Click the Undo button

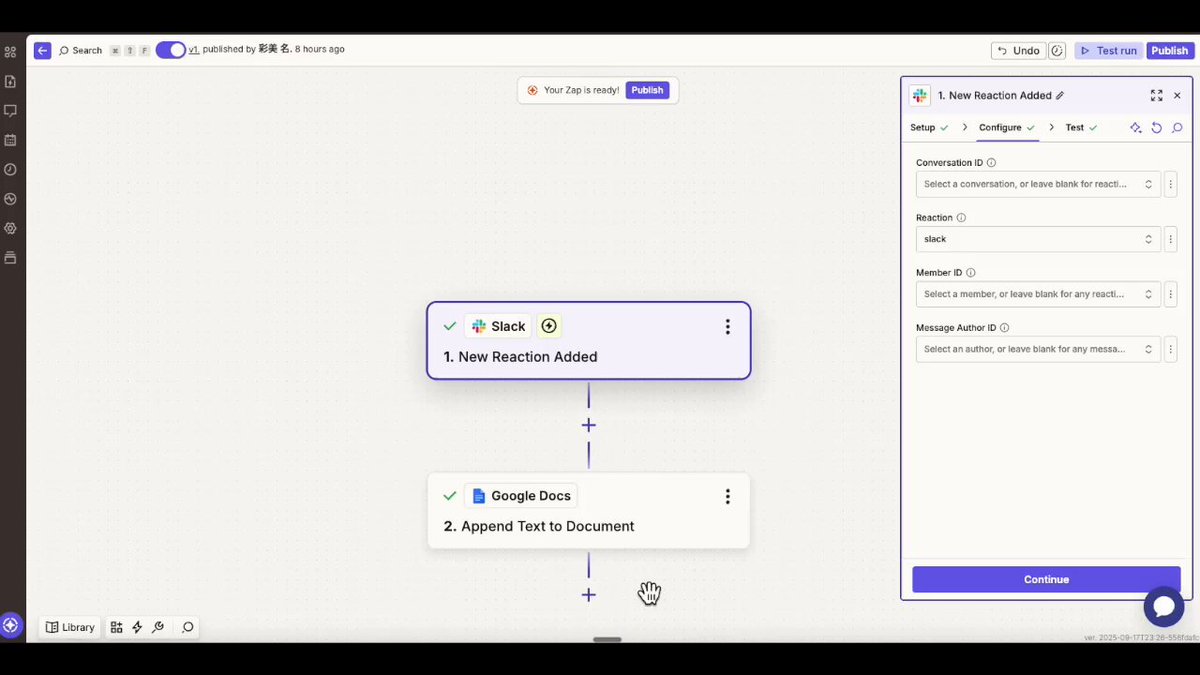tap(1018, 51)
